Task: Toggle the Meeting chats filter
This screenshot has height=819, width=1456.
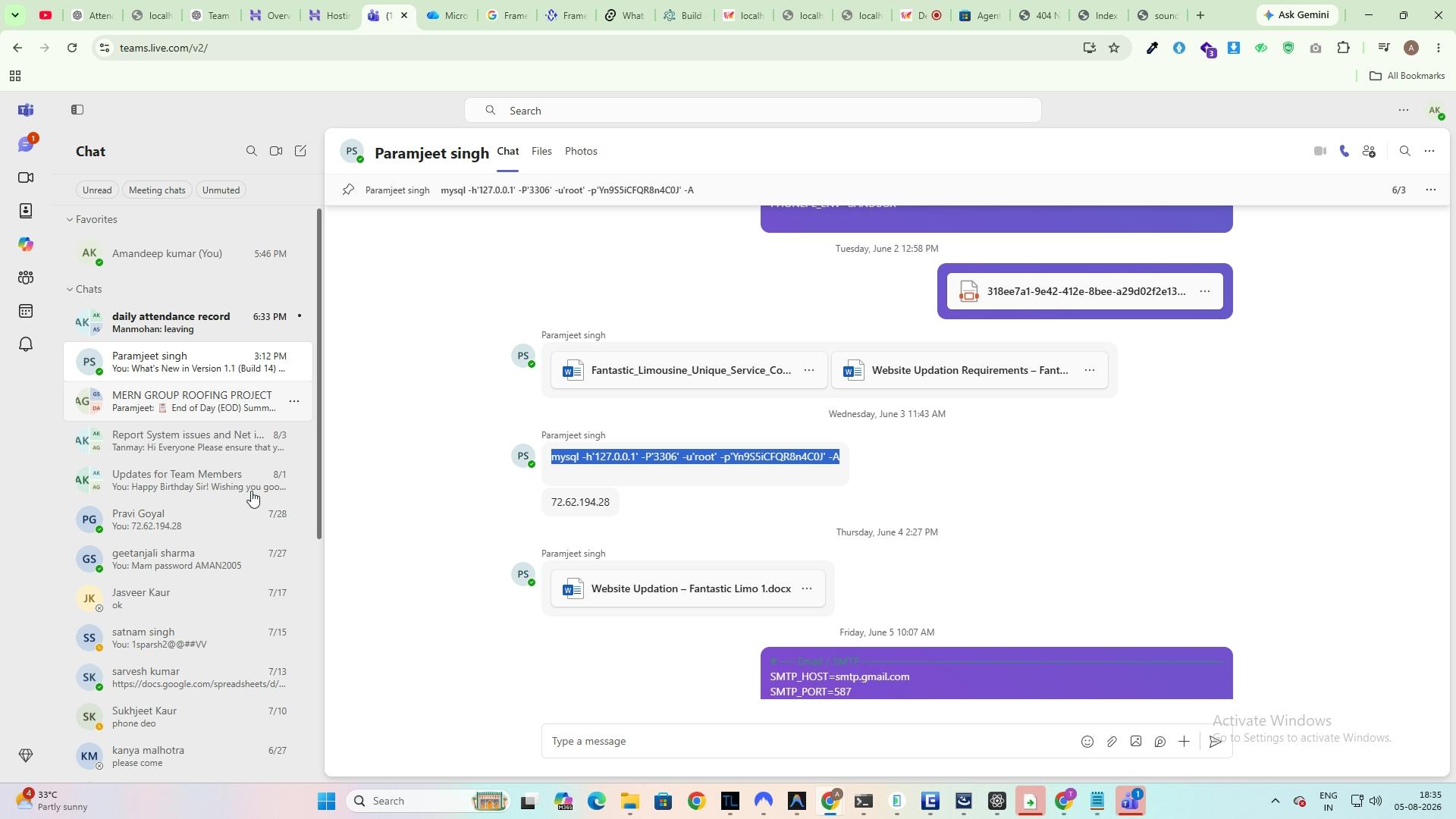Action: pos(157,190)
